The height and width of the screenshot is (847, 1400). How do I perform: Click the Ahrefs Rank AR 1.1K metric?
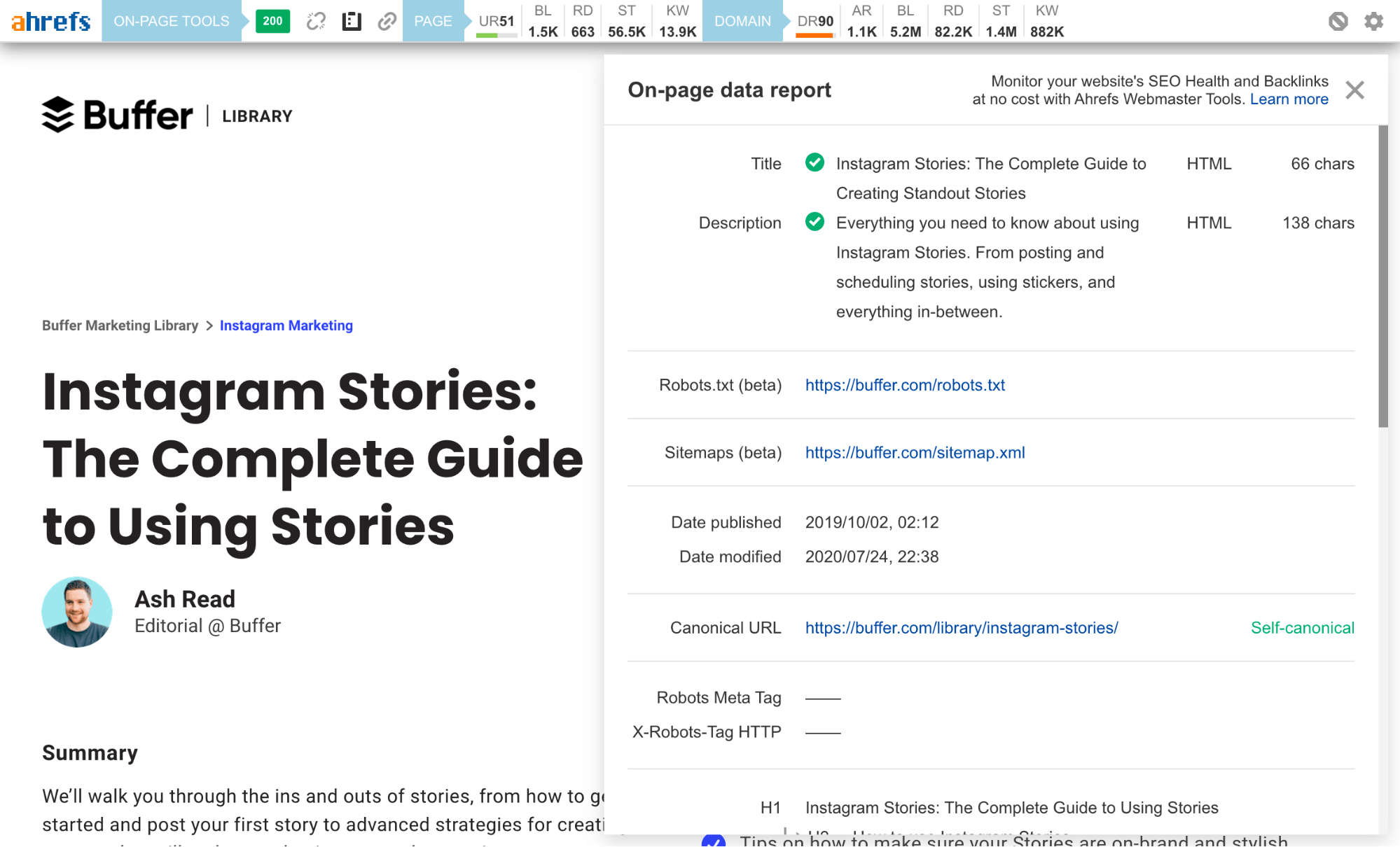(861, 21)
